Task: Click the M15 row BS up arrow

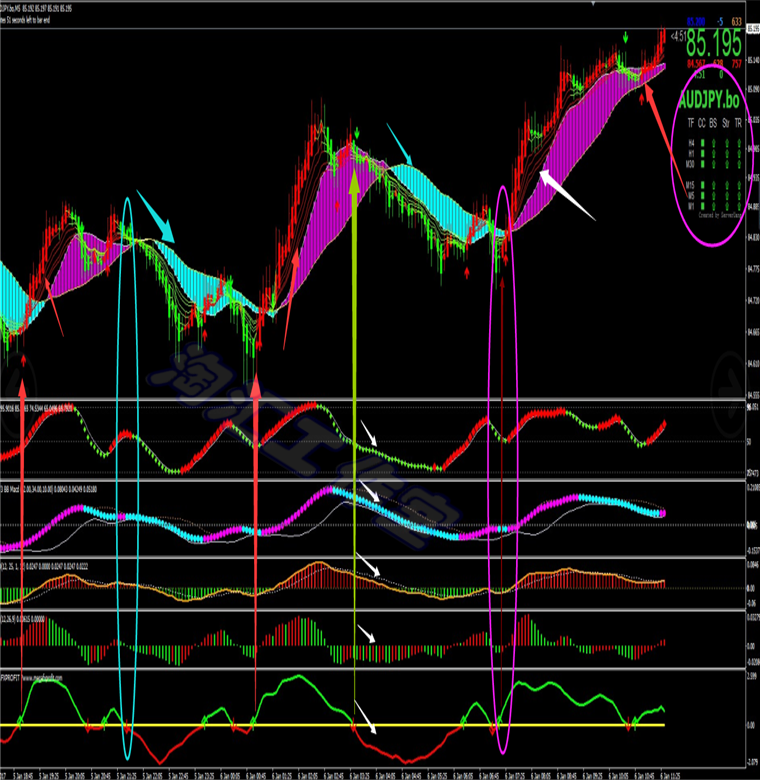Action: pos(714,185)
